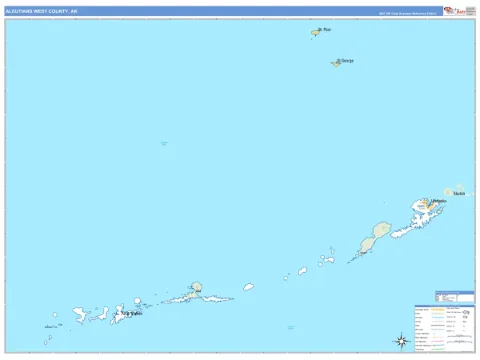The width and height of the screenshot is (480, 360).
Task: Click the yellow St. George island shape
Action: (336, 63)
